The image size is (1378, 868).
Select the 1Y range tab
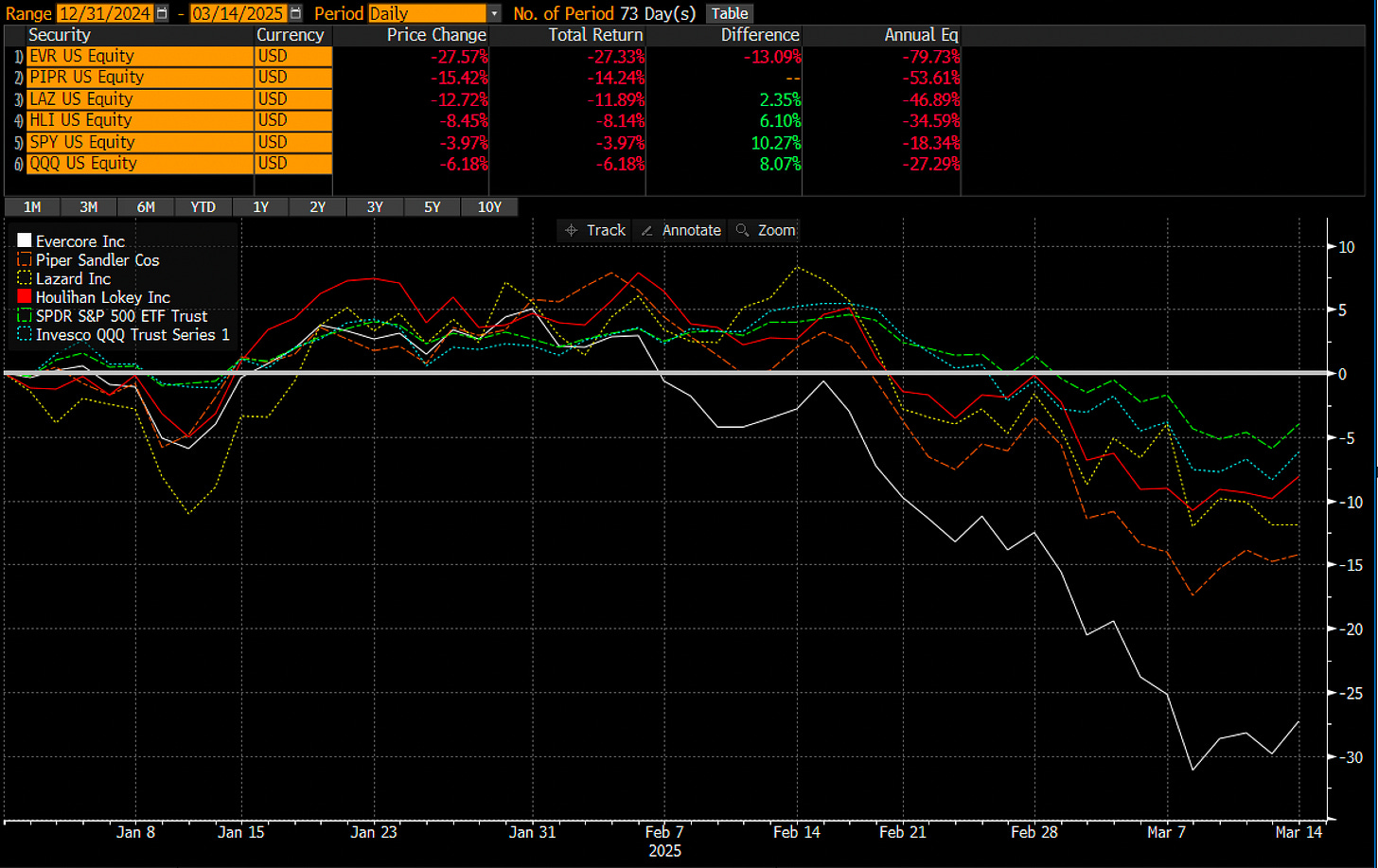pyautogui.click(x=260, y=207)
